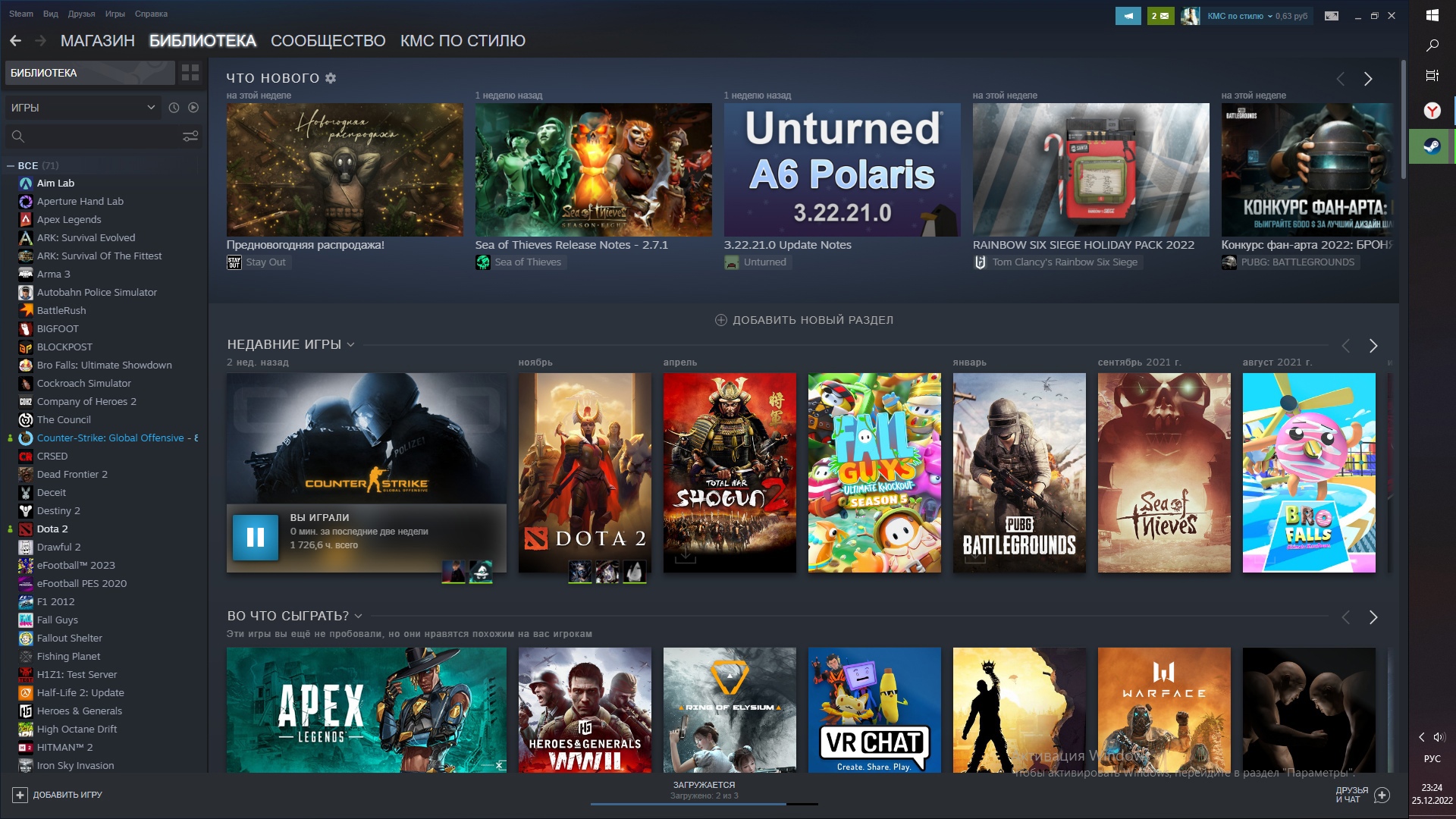Open Sea of Thieves Release Notes 2.7.1
The height and width of the screenshot is (819, 1456).
(572, 245)
